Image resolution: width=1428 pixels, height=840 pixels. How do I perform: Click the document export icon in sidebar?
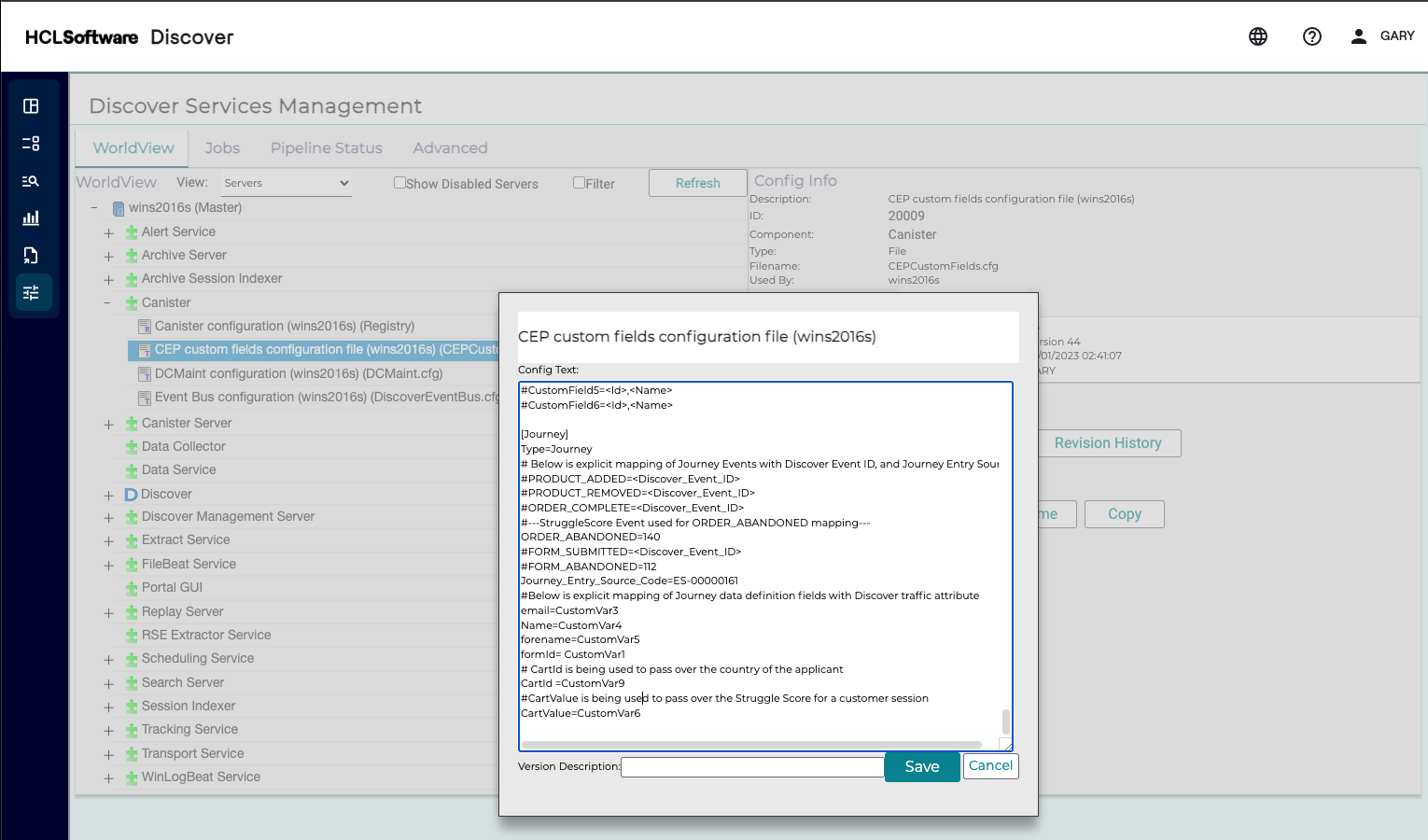31,256
